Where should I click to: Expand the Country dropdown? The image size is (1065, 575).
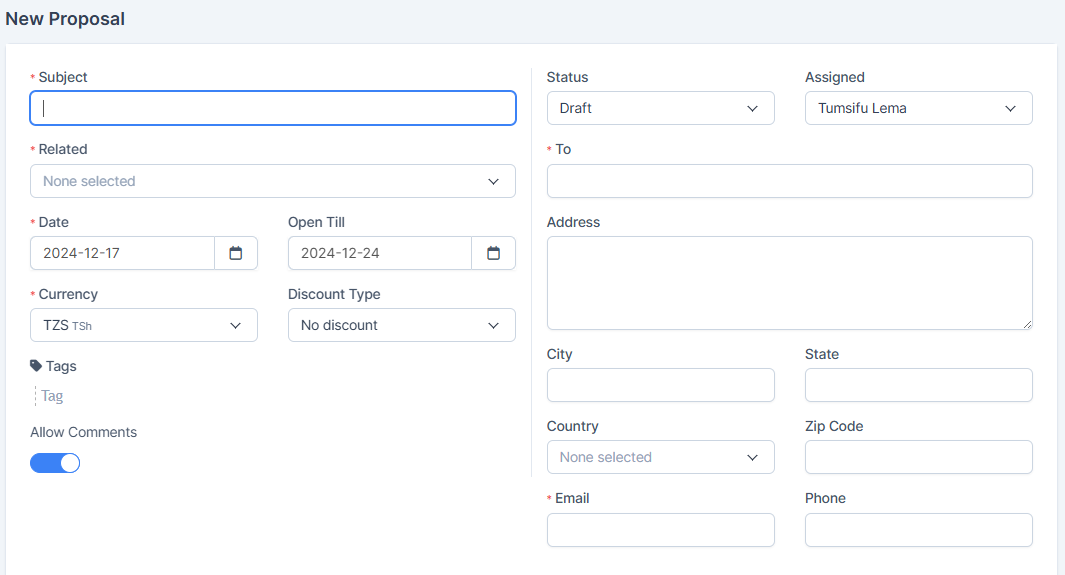pyautogui.click(x=660, y=457)
